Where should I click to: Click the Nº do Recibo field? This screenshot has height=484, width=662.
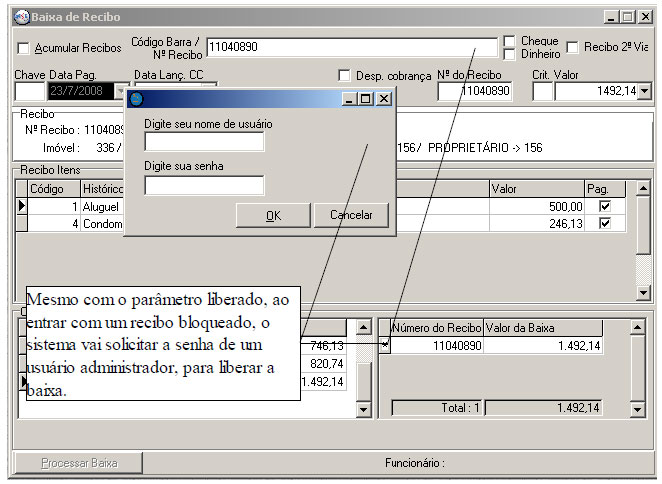[474, 91]
